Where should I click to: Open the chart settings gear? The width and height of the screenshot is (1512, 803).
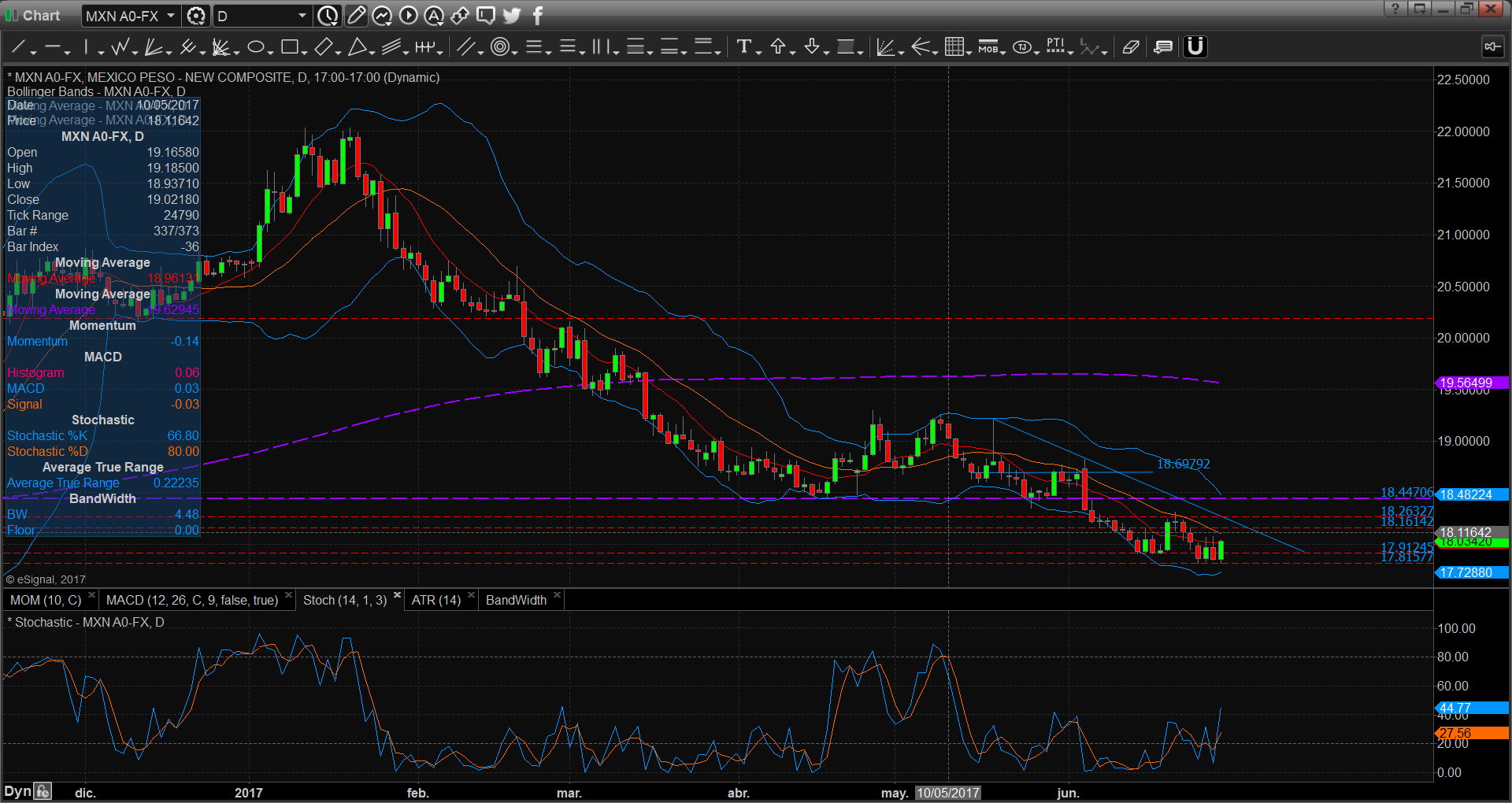coord(196,16)
